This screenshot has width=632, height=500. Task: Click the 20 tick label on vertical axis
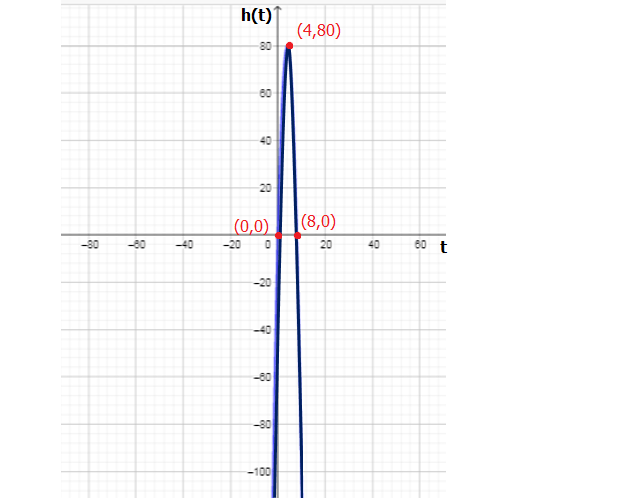point(267,188)
